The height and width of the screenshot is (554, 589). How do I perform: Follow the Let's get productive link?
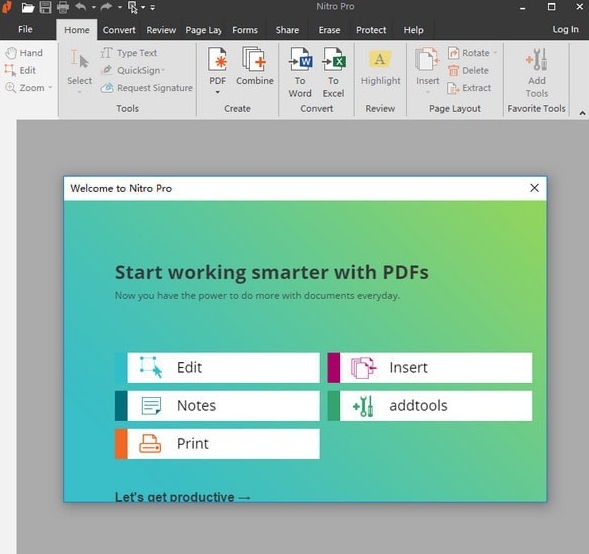pyautogui.click(x=183, y=497)
